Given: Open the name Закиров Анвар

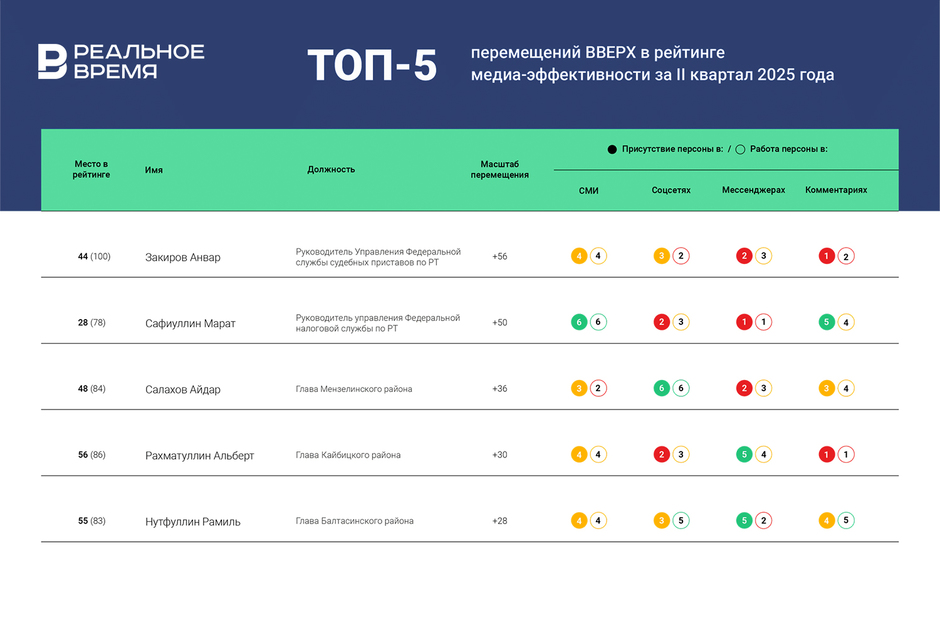Looking at the screenshot, I should pos(182,257).
